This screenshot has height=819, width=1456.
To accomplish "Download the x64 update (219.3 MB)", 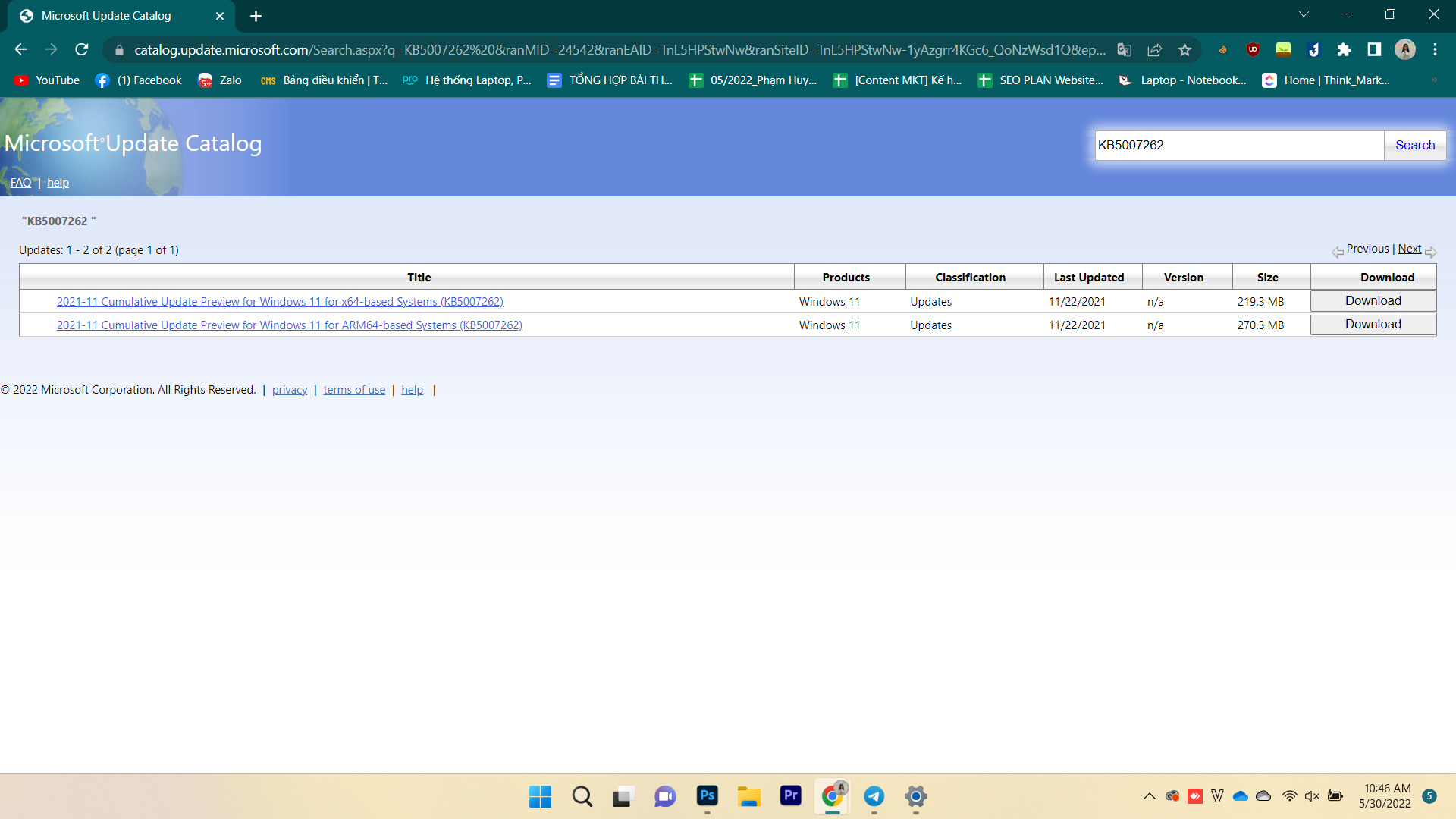I will (1373, 301).
